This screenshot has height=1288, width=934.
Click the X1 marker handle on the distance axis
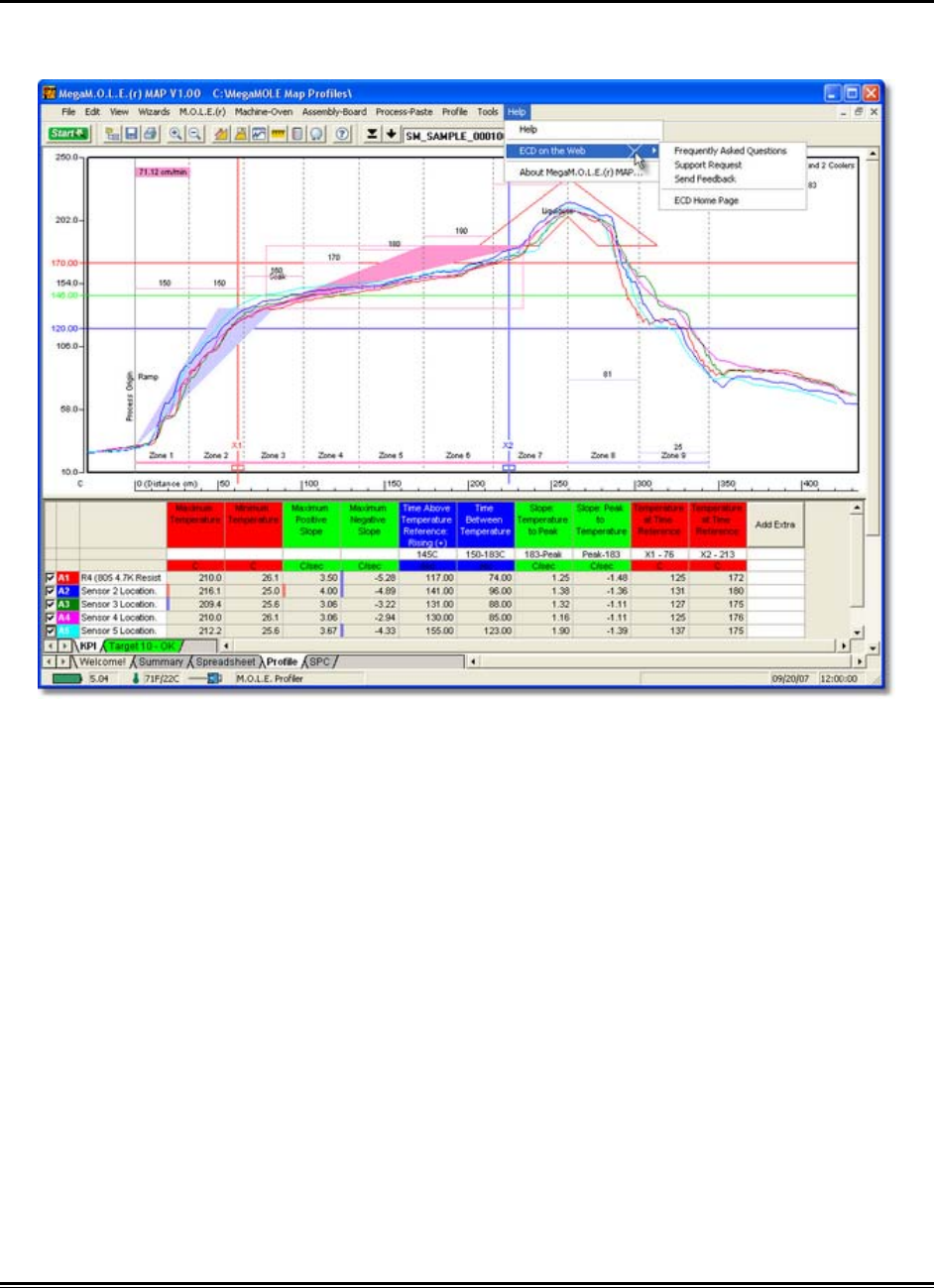click(237, 467)
